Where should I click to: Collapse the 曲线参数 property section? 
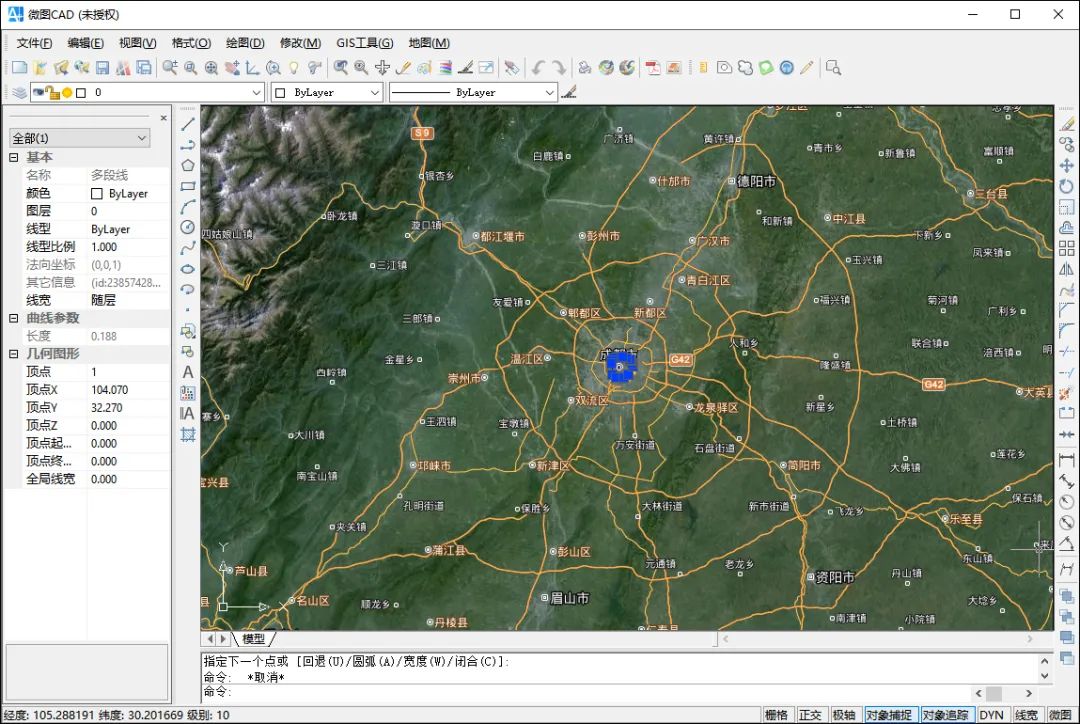tap(14, 318)
